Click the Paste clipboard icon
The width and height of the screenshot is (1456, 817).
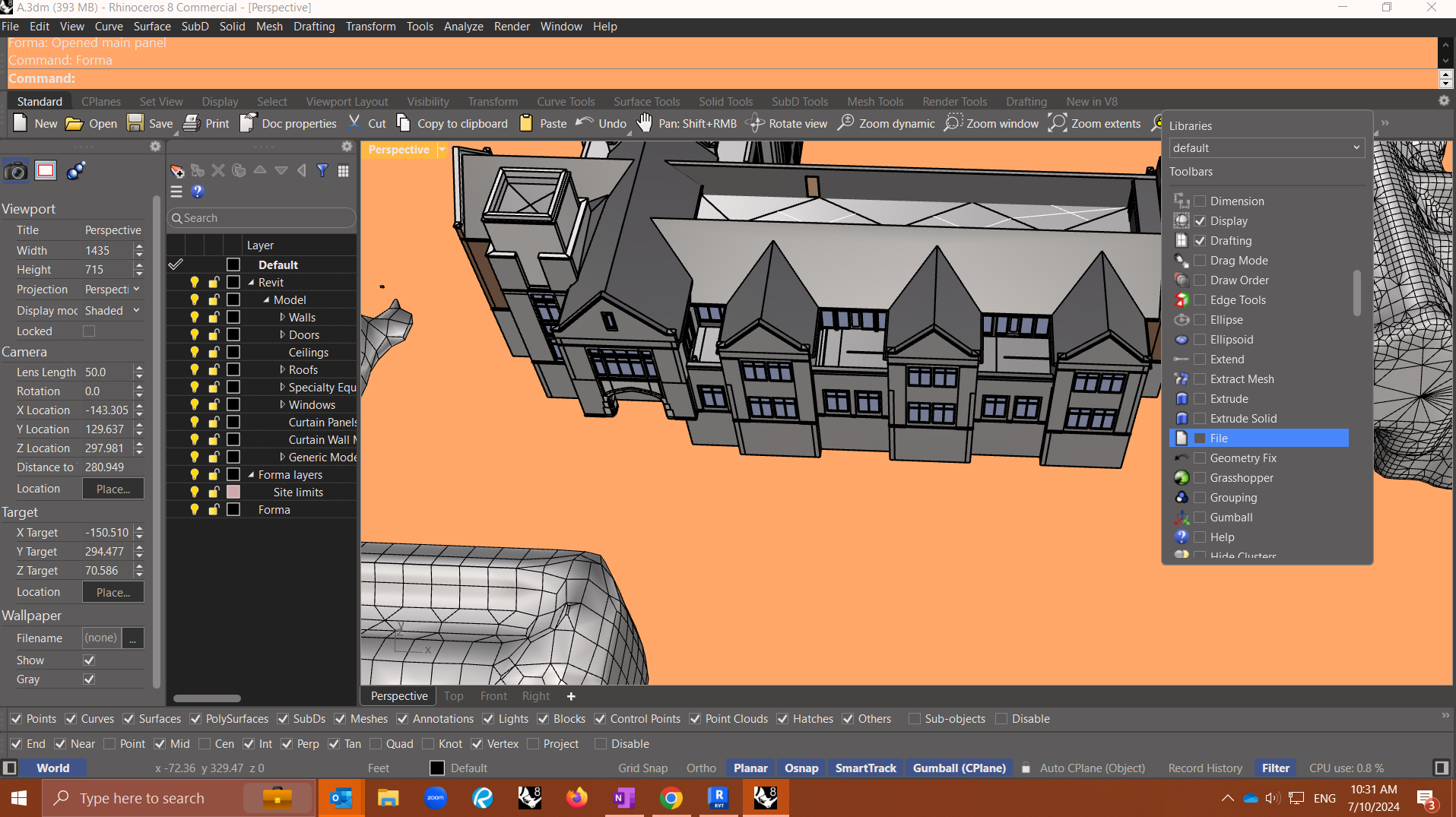pyautogui.click(x=526, y=123)
